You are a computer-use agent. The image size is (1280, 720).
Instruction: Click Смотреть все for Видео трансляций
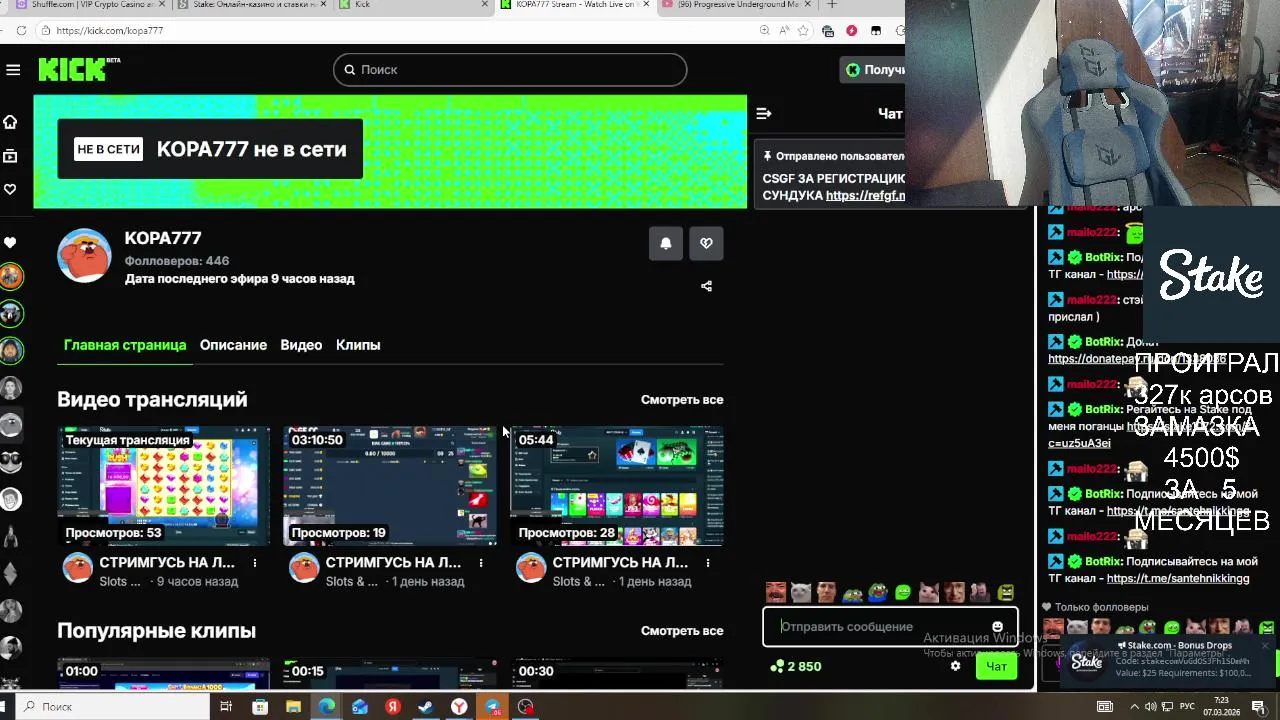click(x=682, y=399)
